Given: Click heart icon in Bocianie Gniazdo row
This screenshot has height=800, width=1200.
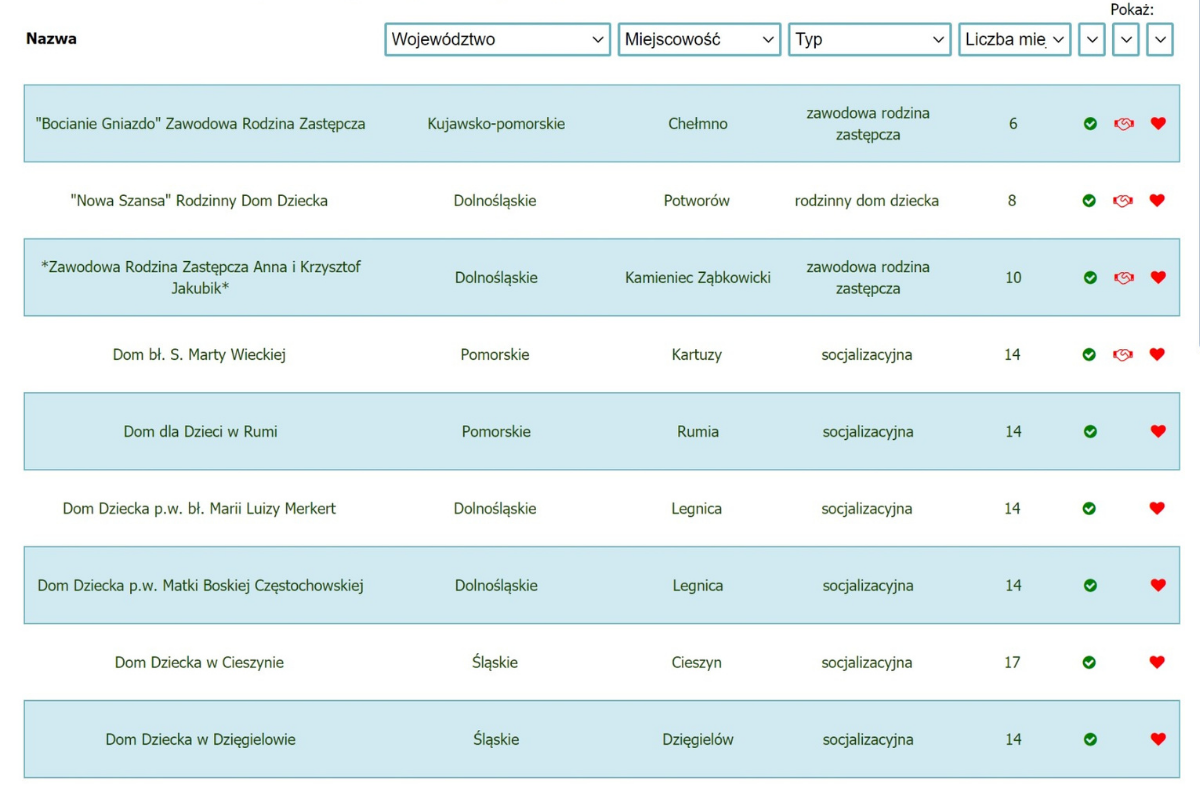Looking at the screenshot, I should click(1158, 124).
